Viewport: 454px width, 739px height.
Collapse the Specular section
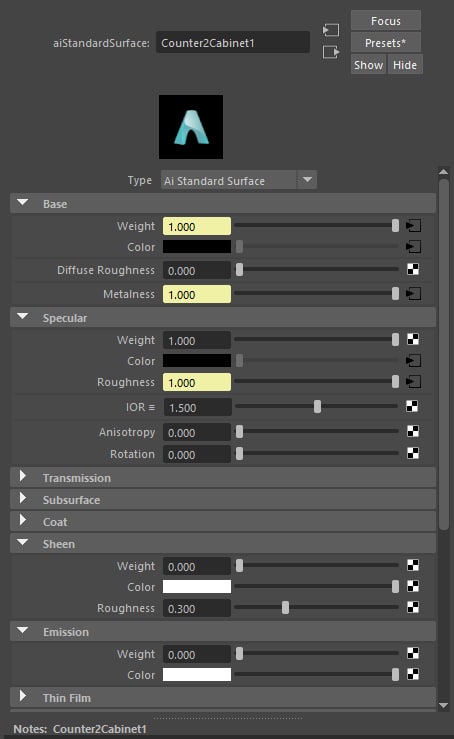(x=22, y=317)
